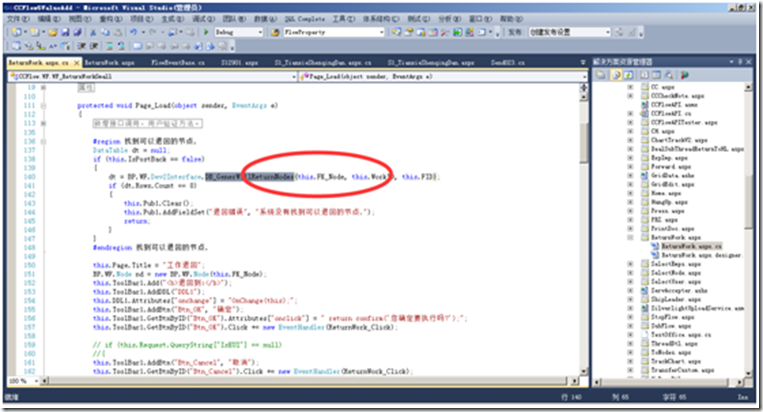Viewport: 763px width, 412px height.
Task: Click the colorful last icon in Solution Explorer toolbar
Action: tap(685, 75)
